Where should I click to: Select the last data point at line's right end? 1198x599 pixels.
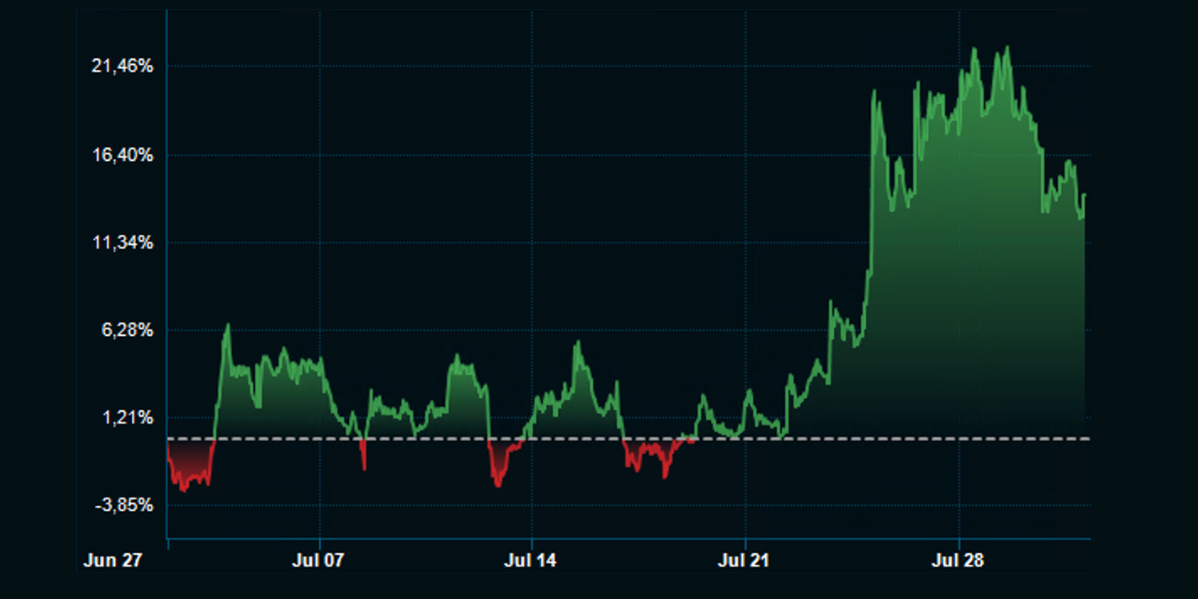coord(1084,196)
